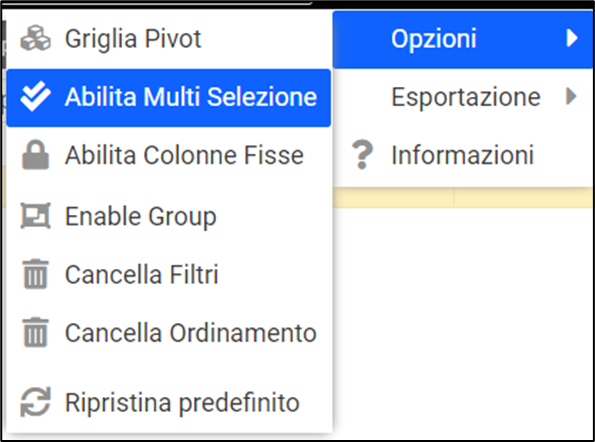
Task: Click the double checkmark icon on Abilita Multi Selezione
Action: pos(35,96)
